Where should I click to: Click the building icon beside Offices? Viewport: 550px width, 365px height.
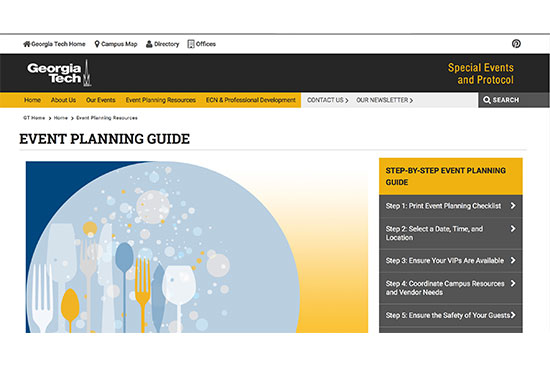tap(191, 44)
